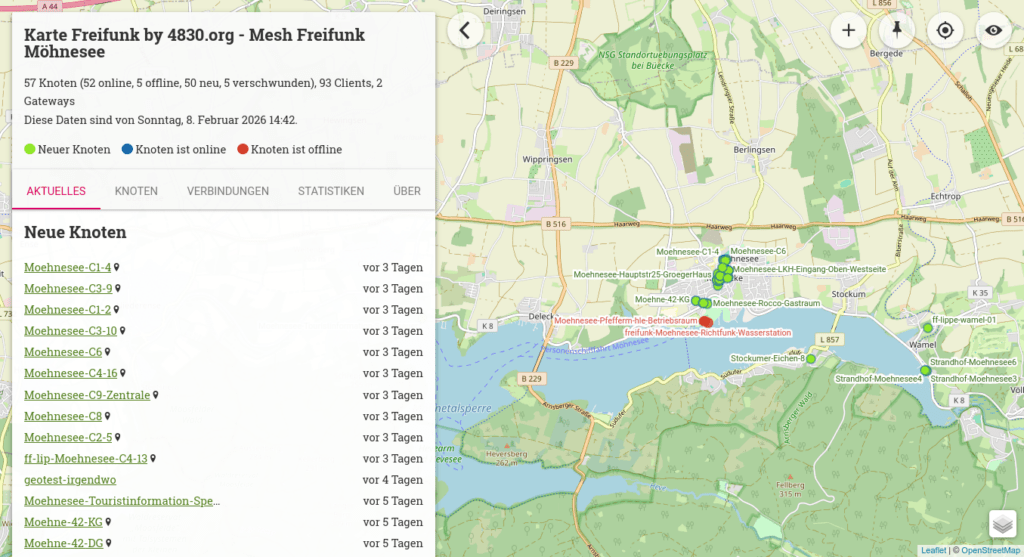Click the locate-me crosshair button
Image resolution: width=1024 pixels, height=557 pixels.
945,31
